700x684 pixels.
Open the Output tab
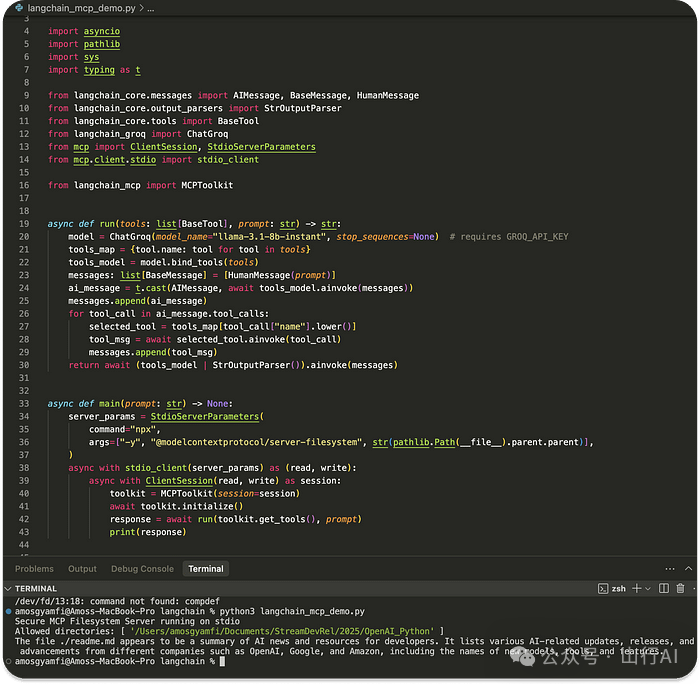82,568
